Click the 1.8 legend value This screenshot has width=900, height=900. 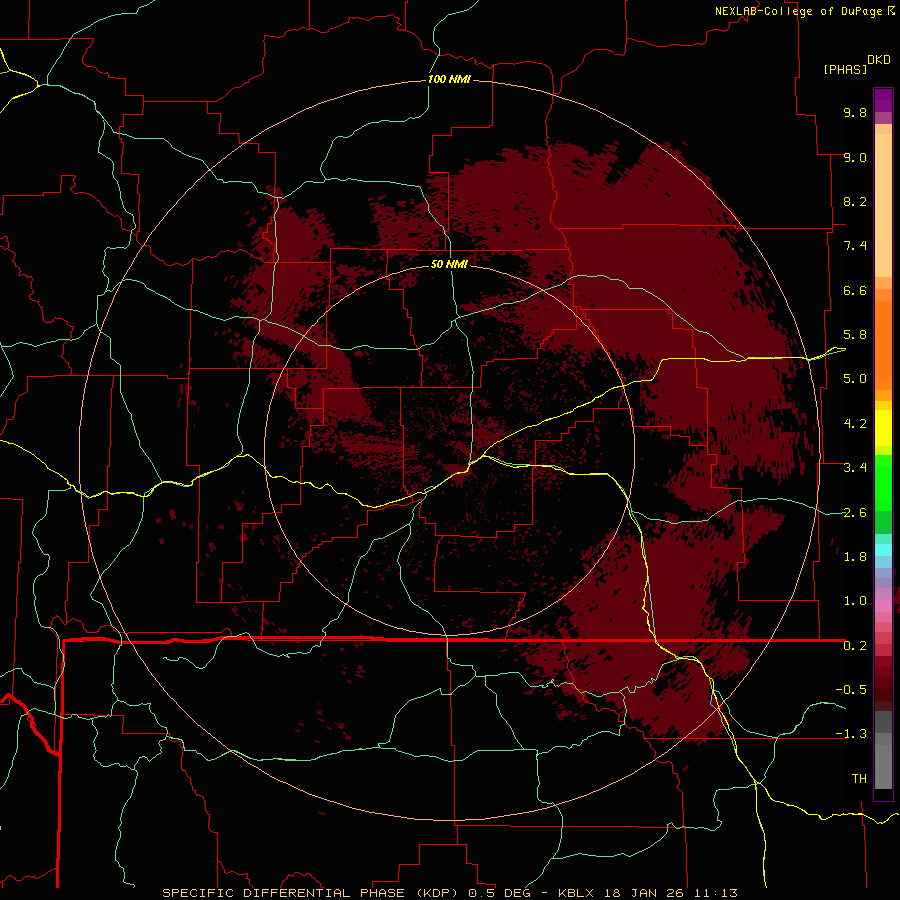[855, 557]
